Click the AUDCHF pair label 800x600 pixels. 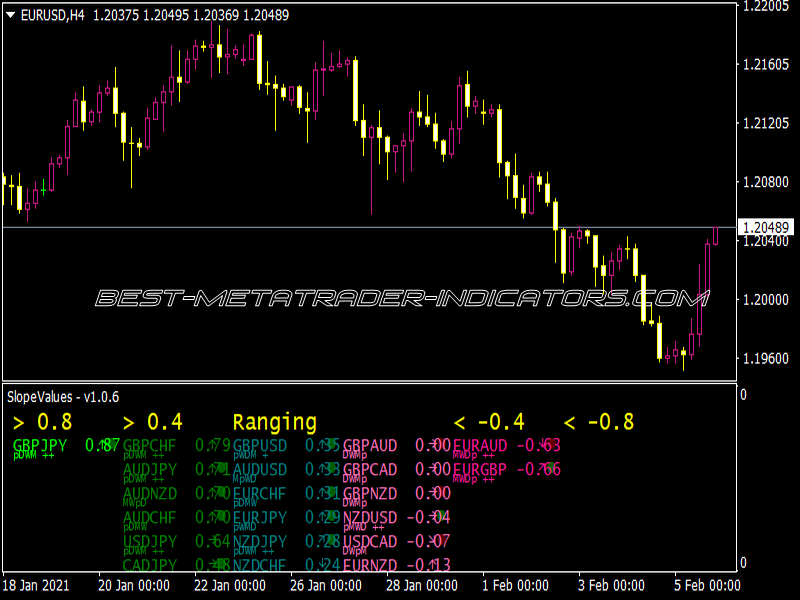click(149, 517)
